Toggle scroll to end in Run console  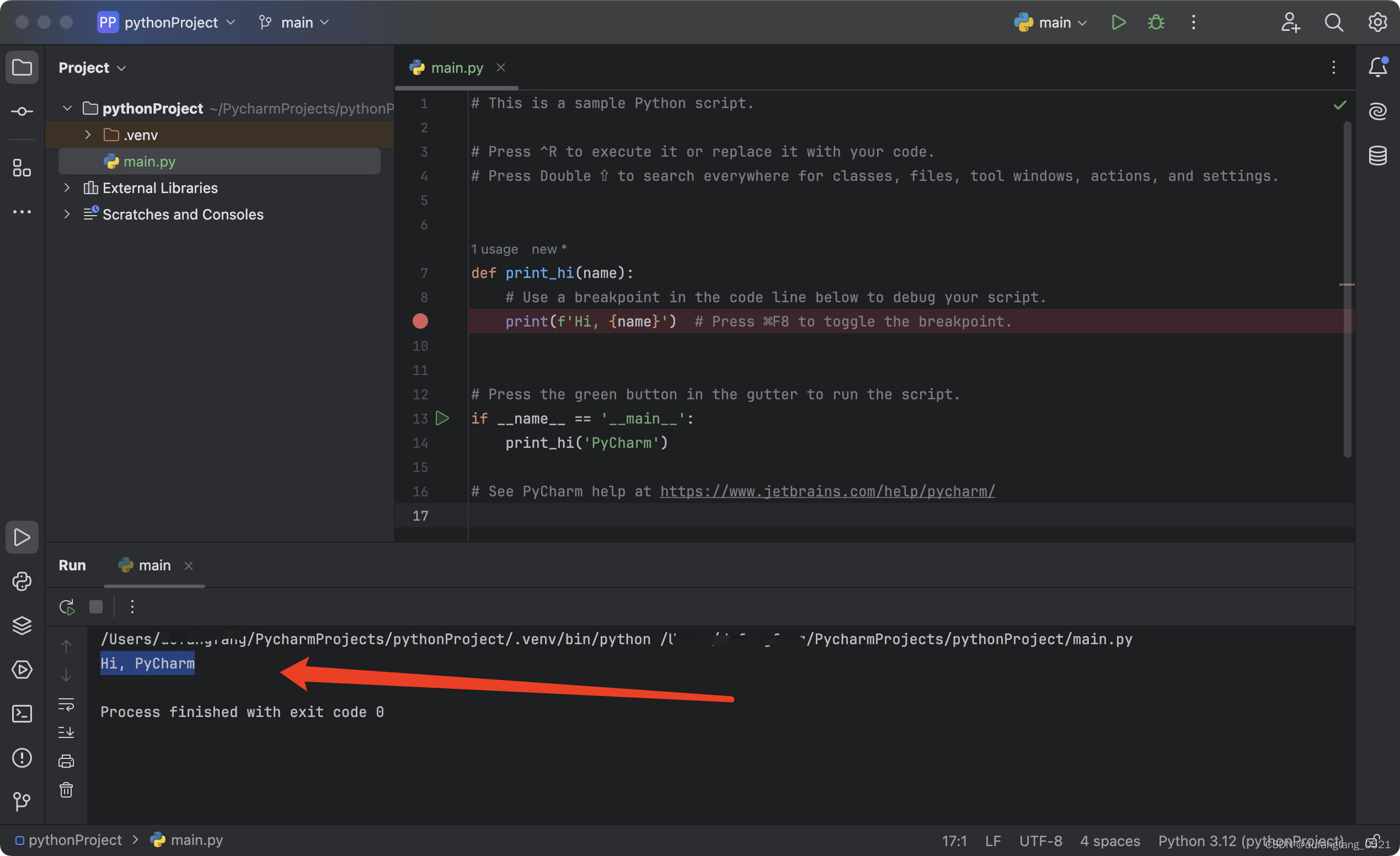click(66, 732)
